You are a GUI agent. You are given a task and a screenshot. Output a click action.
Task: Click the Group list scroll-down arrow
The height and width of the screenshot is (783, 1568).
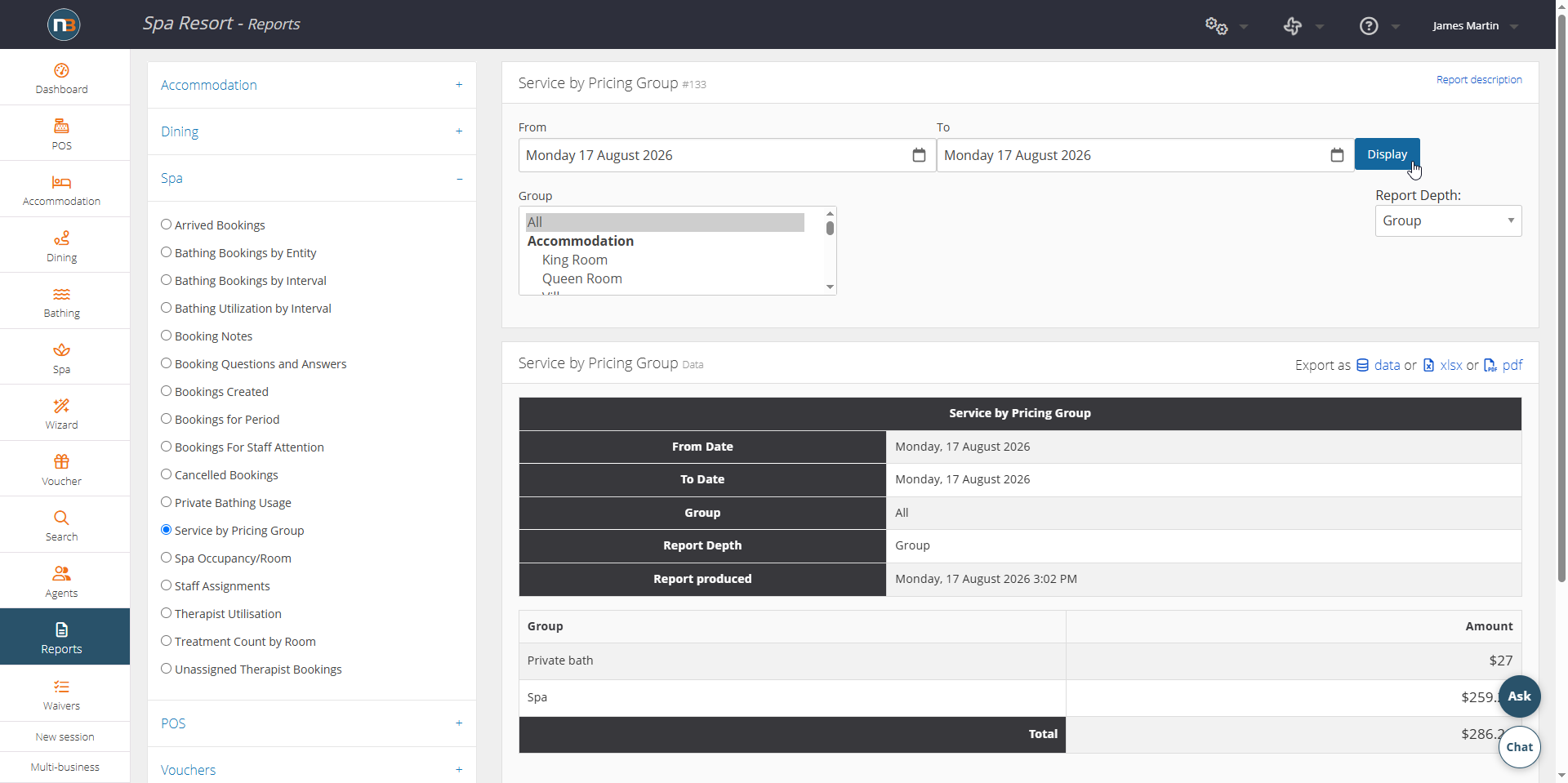(830, 287)
